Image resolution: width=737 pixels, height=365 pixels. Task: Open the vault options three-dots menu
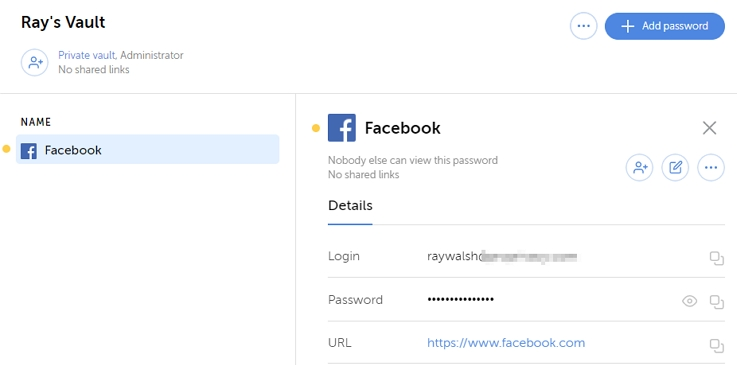click(583, 26)
